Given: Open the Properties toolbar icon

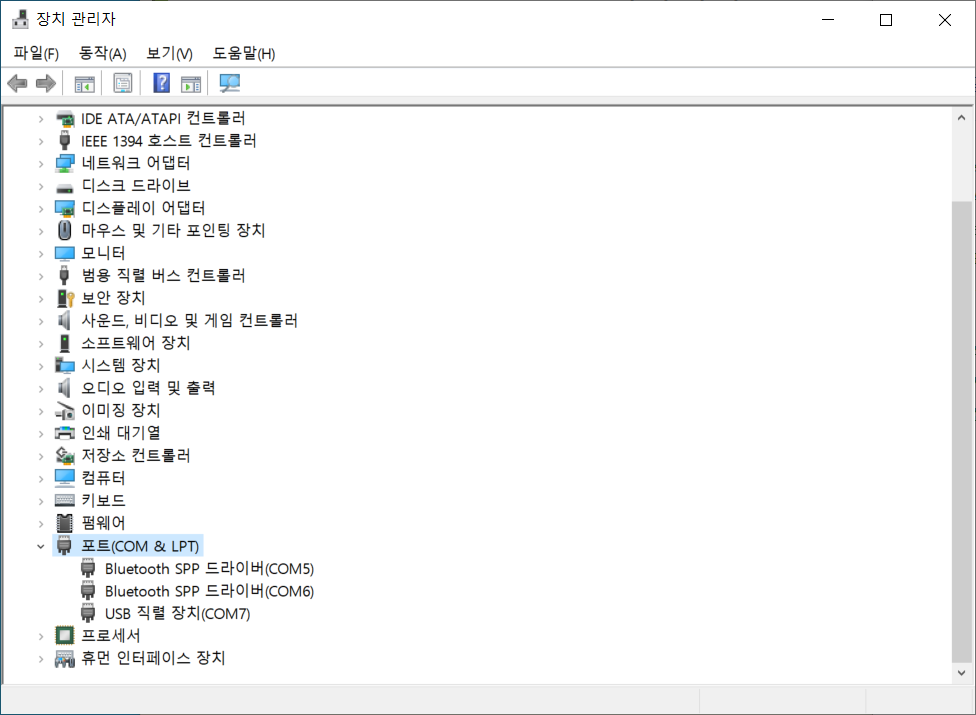Looking at the screenshot, I should pyautogui.click(x=123, y=83).
